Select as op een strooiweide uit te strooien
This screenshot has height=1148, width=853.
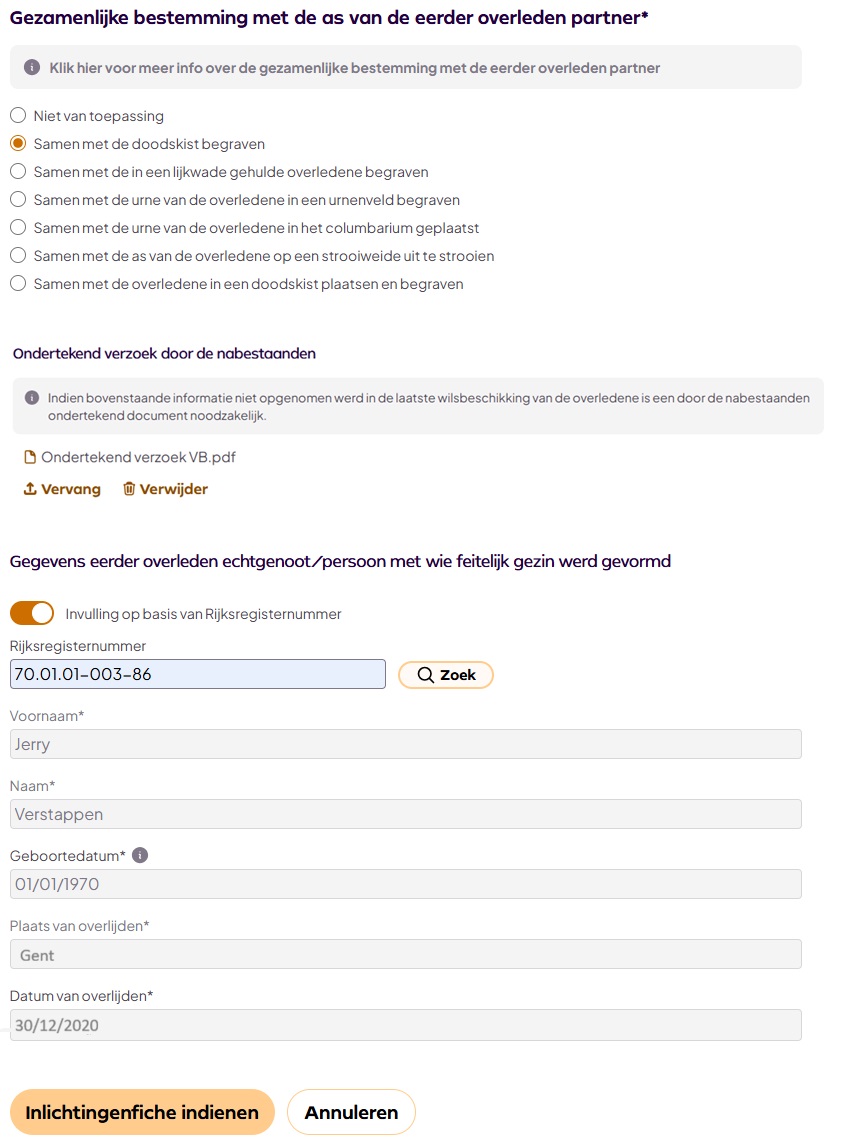click(x=17, y=255)
